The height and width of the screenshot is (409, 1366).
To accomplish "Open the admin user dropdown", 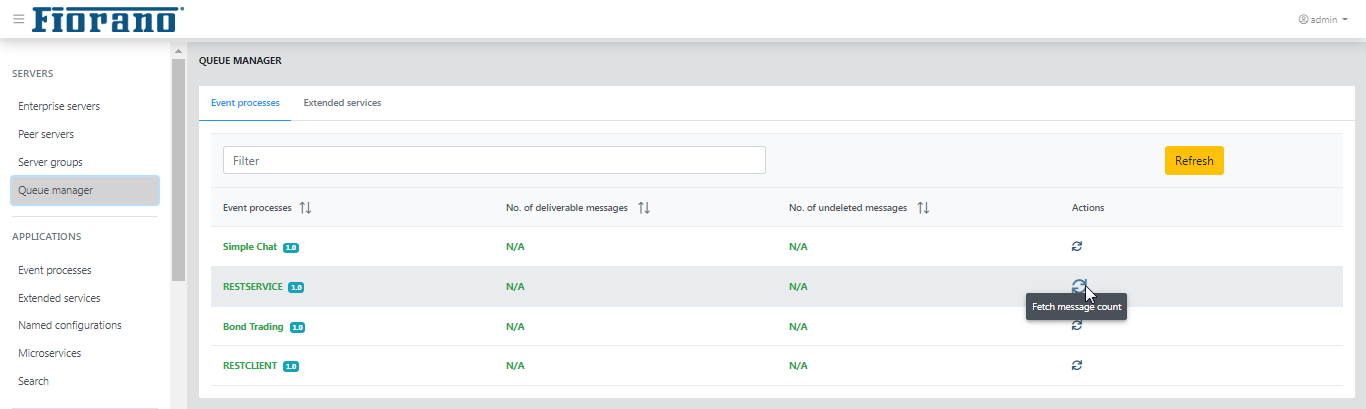I will pos(1323,19).
